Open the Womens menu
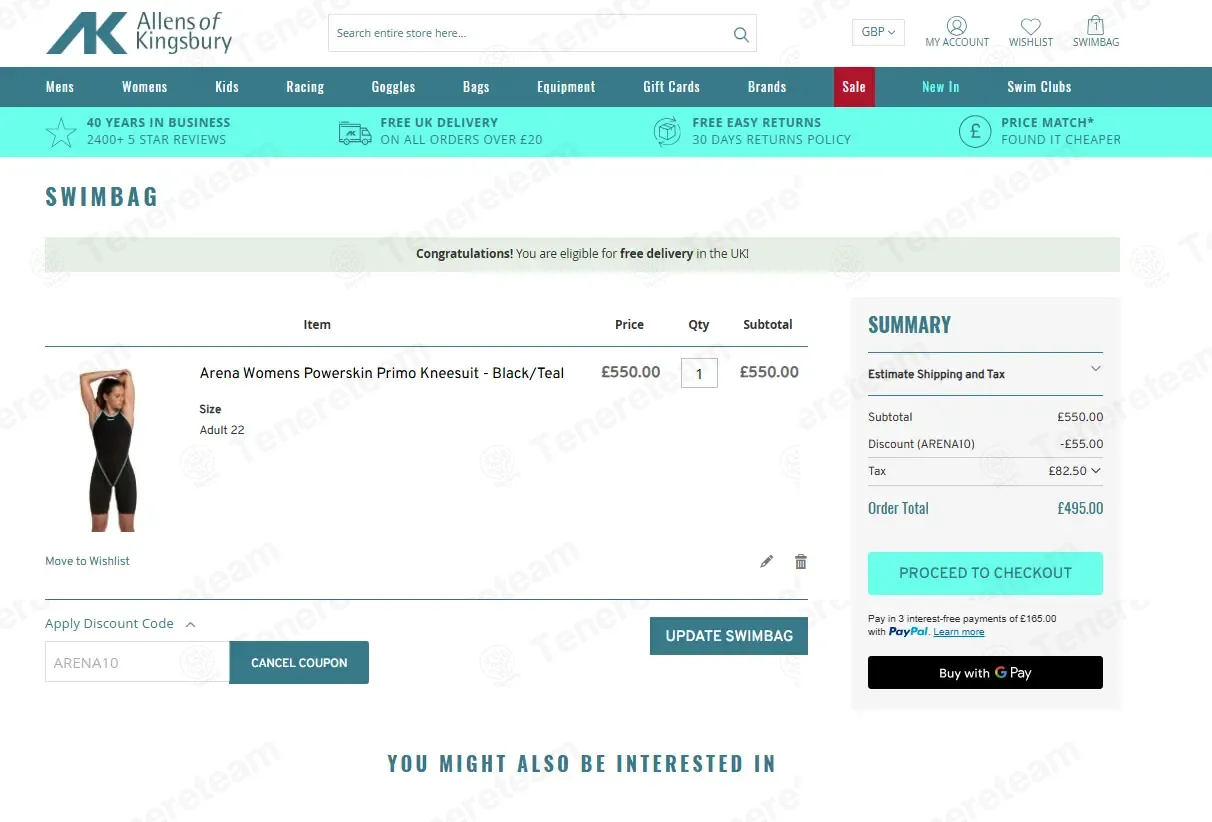Screen dimensions: 1212x822 tap(145, 87)
